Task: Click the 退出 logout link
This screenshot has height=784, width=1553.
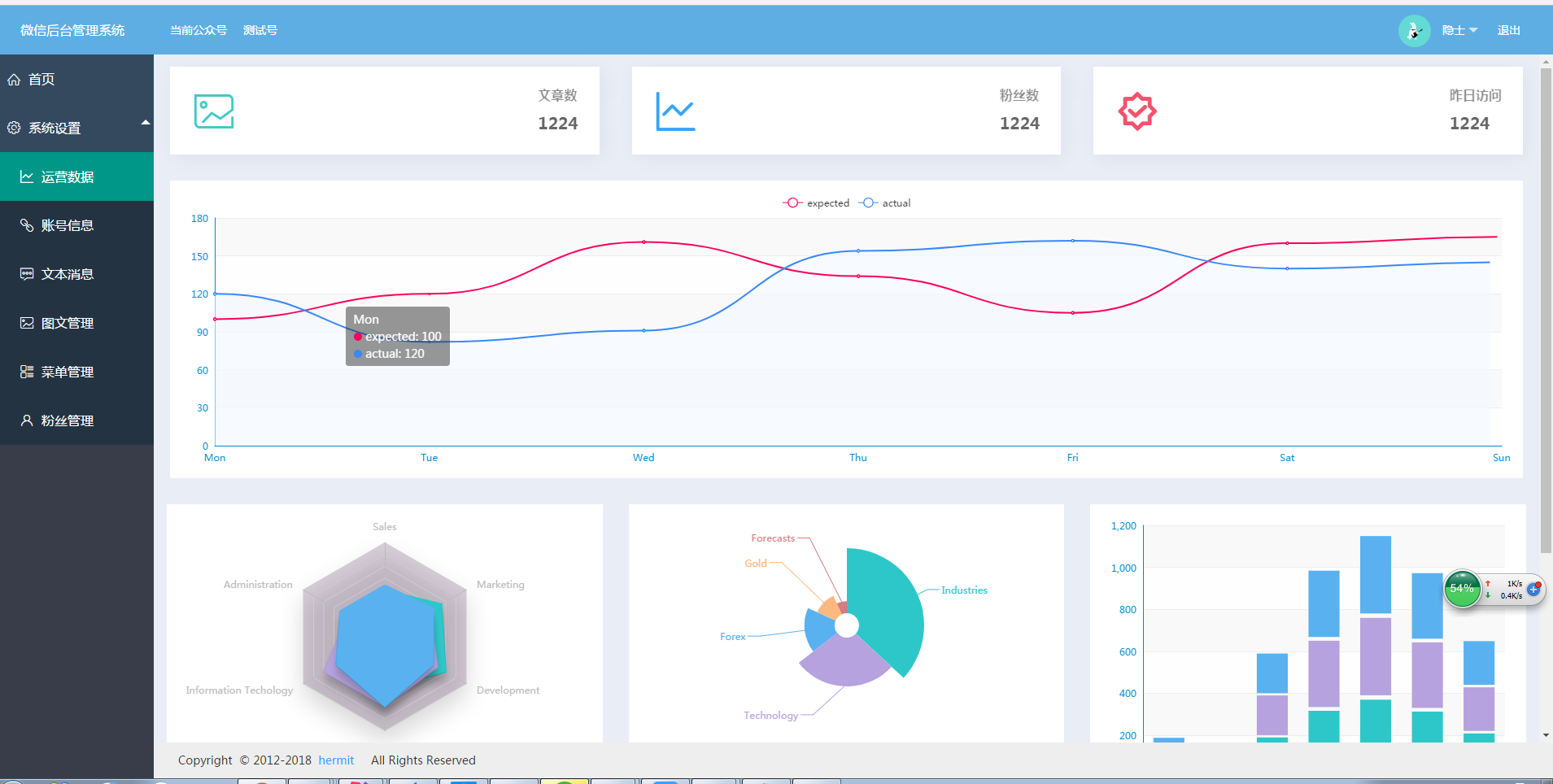Action: 1508,30
